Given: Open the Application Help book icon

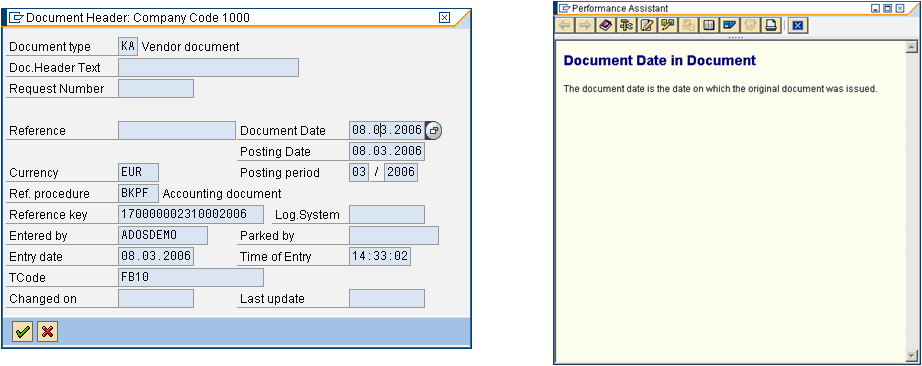Looking at the screenshot, I should (x=605, y=25).
